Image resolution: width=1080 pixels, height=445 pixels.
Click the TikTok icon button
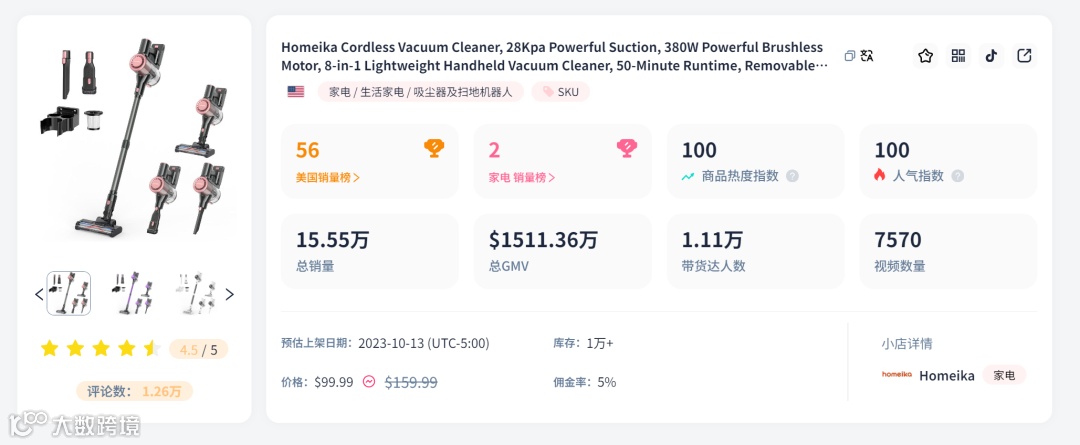tap(991, 56)
